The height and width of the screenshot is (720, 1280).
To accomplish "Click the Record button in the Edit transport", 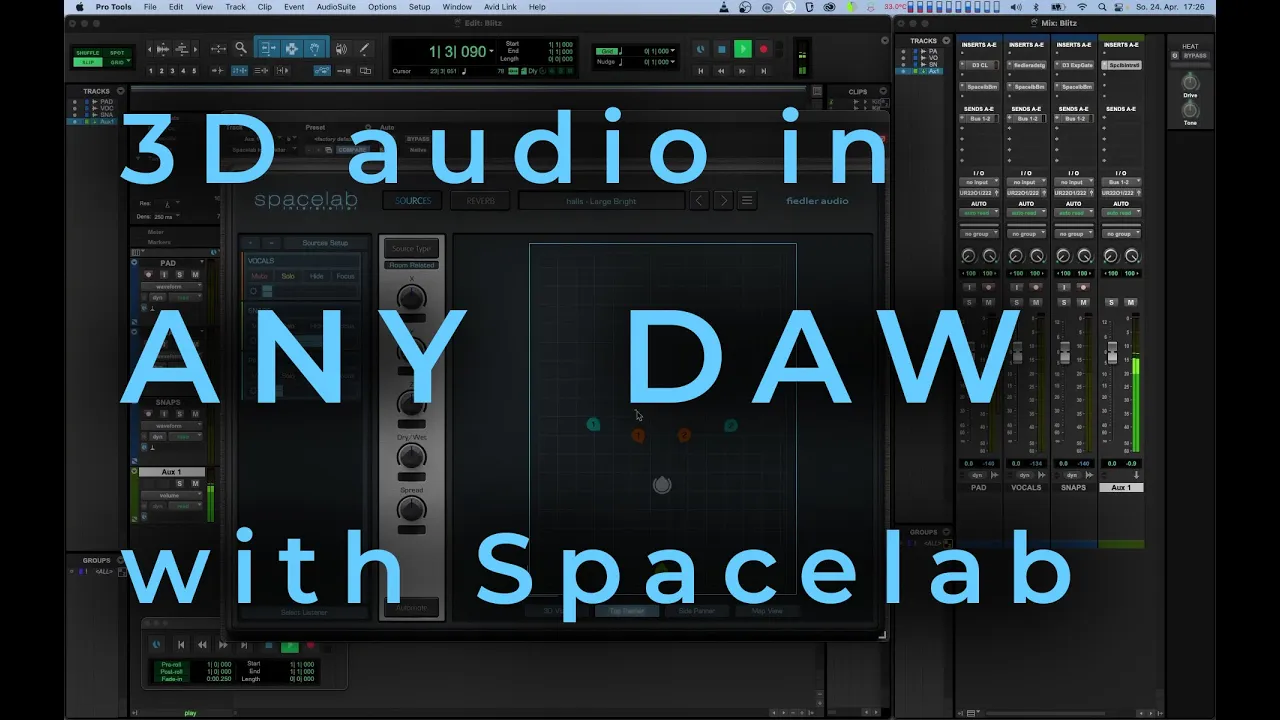I will [763, 49].
